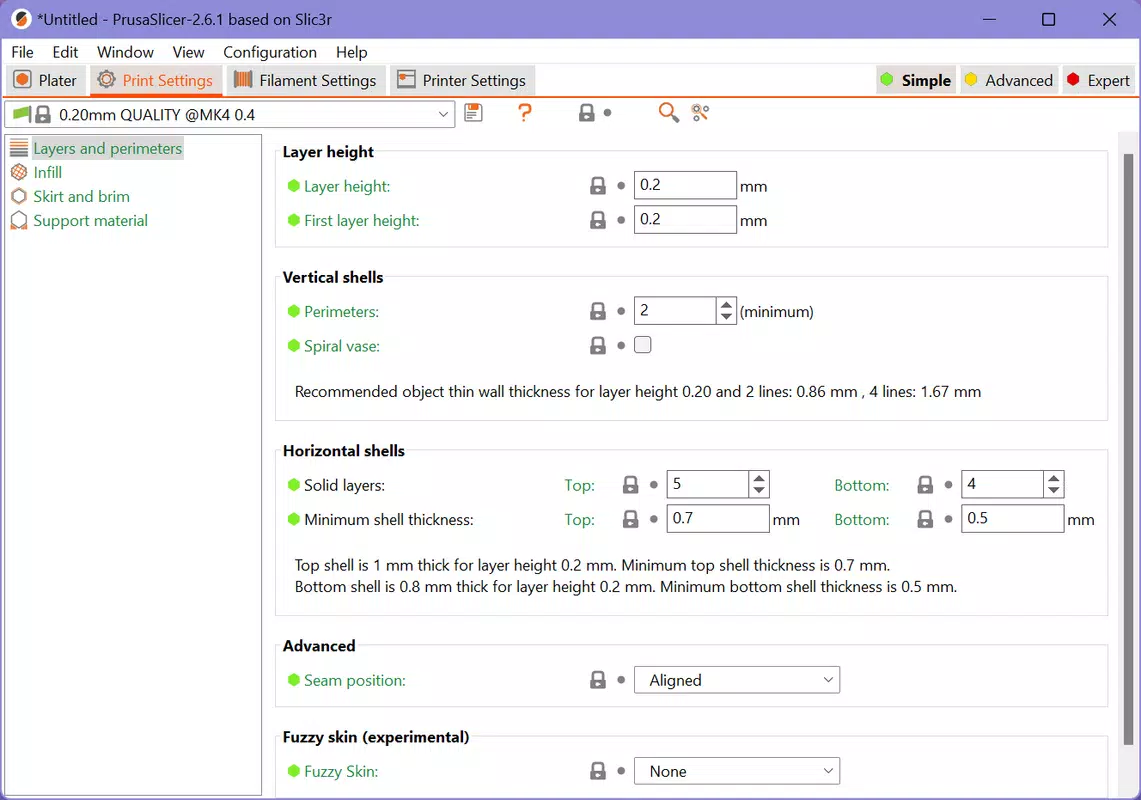
Task: Switch to Simple mode
Action: [915, 80]
